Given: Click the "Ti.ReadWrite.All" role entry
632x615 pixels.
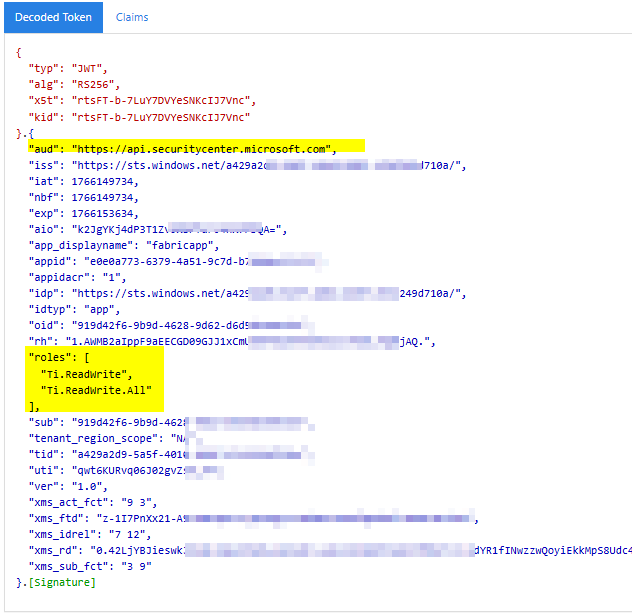Looking at the screenshot, I should (x=96, y=391).
